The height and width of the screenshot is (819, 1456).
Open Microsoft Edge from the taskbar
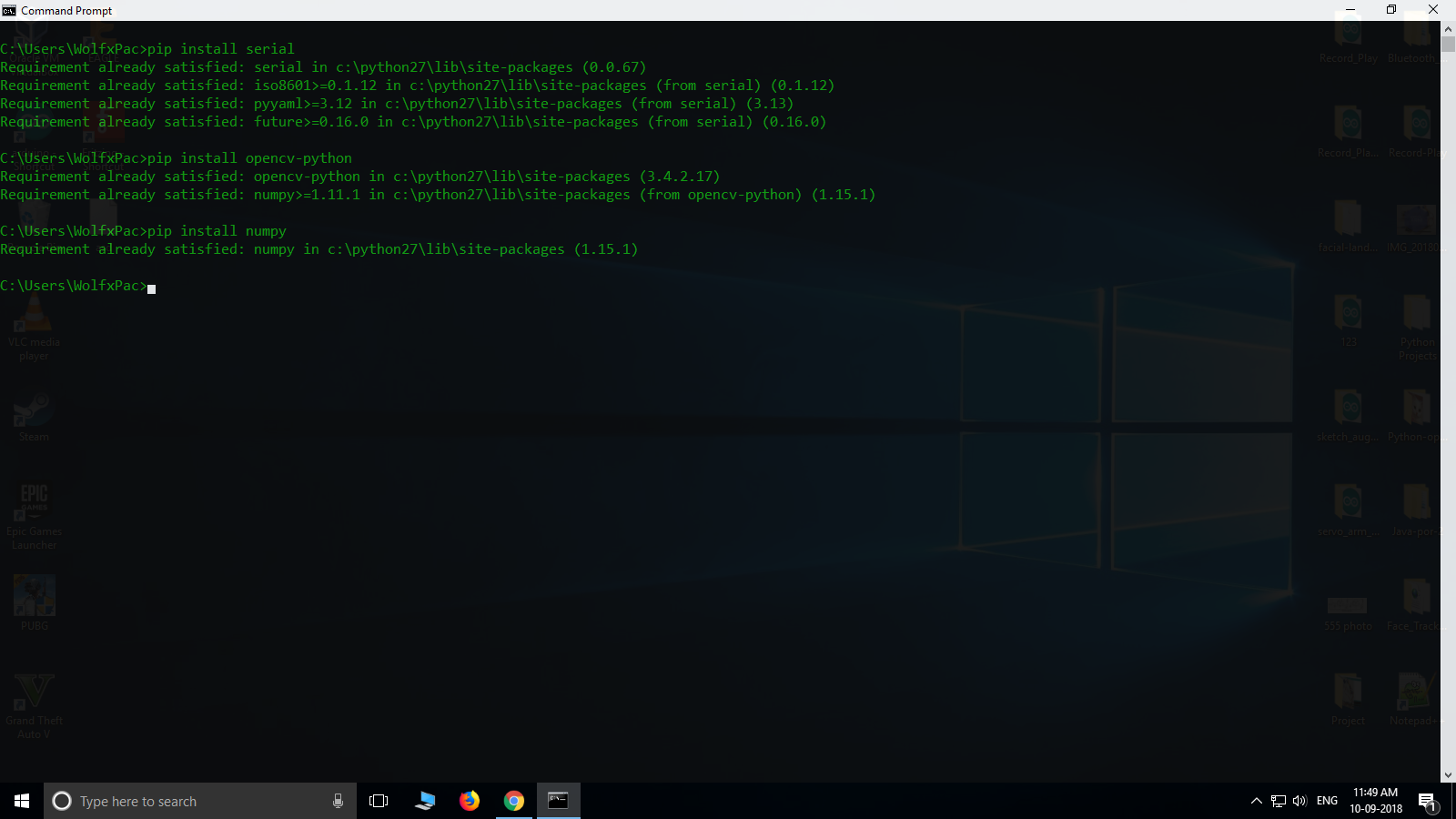click(x=424, y=801)
